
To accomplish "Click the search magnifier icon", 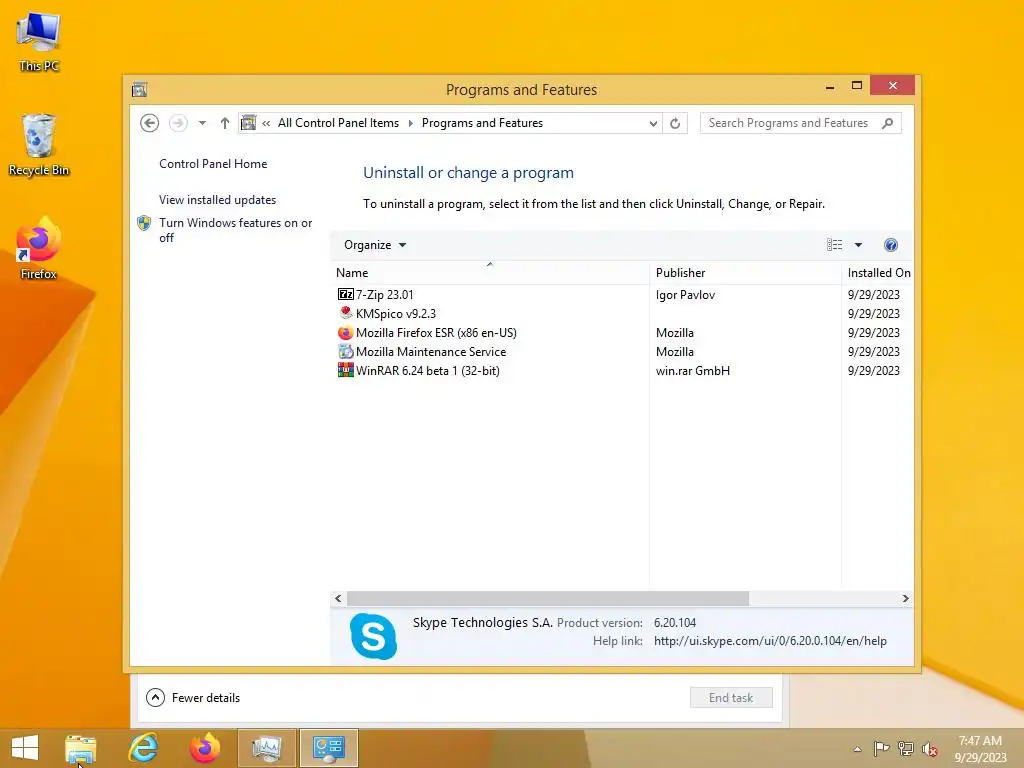I will tap(888, 123).
